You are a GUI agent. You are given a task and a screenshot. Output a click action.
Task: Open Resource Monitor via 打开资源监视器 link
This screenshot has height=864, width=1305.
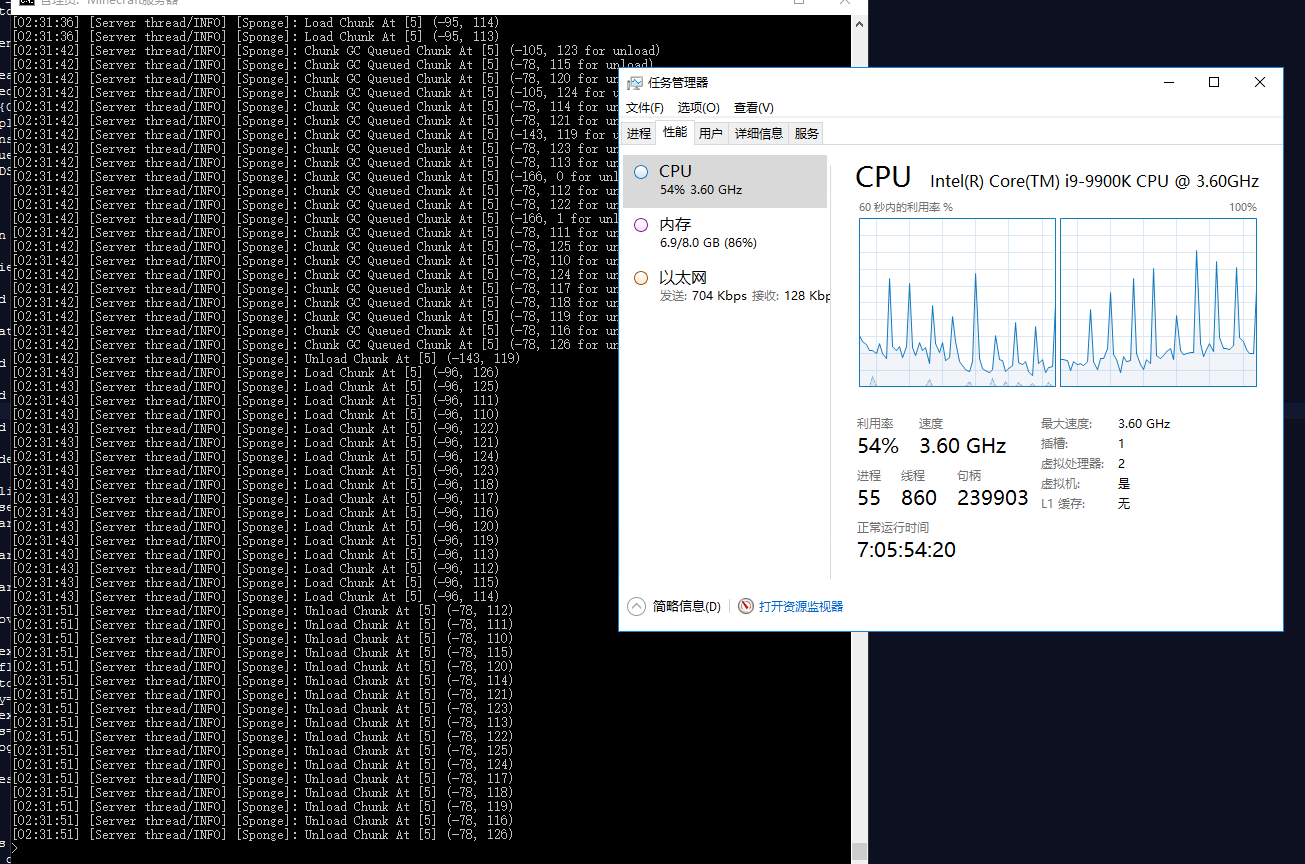(x=800, y=607)
